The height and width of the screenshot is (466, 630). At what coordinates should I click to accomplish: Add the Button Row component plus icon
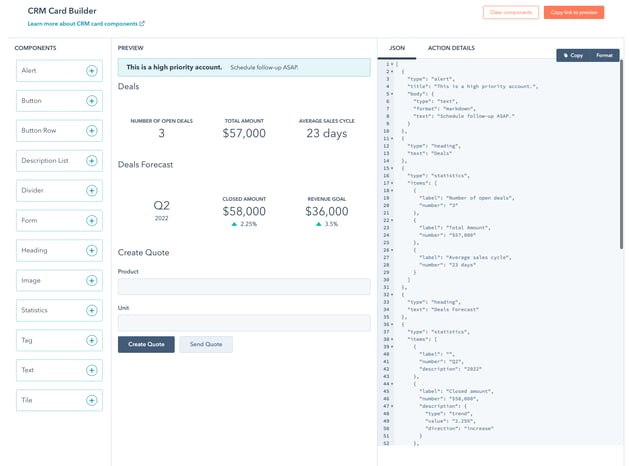click(92, 131)
